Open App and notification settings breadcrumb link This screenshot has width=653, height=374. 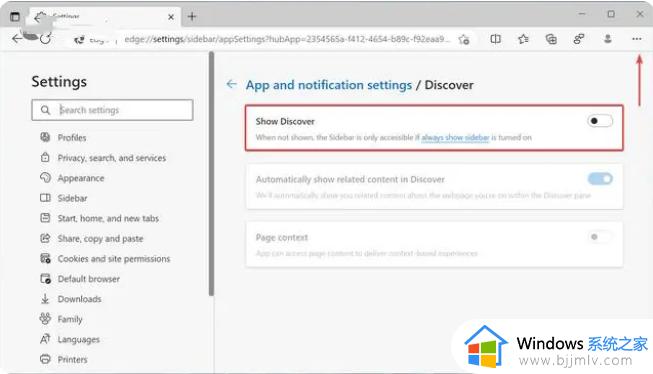(329, 85)
